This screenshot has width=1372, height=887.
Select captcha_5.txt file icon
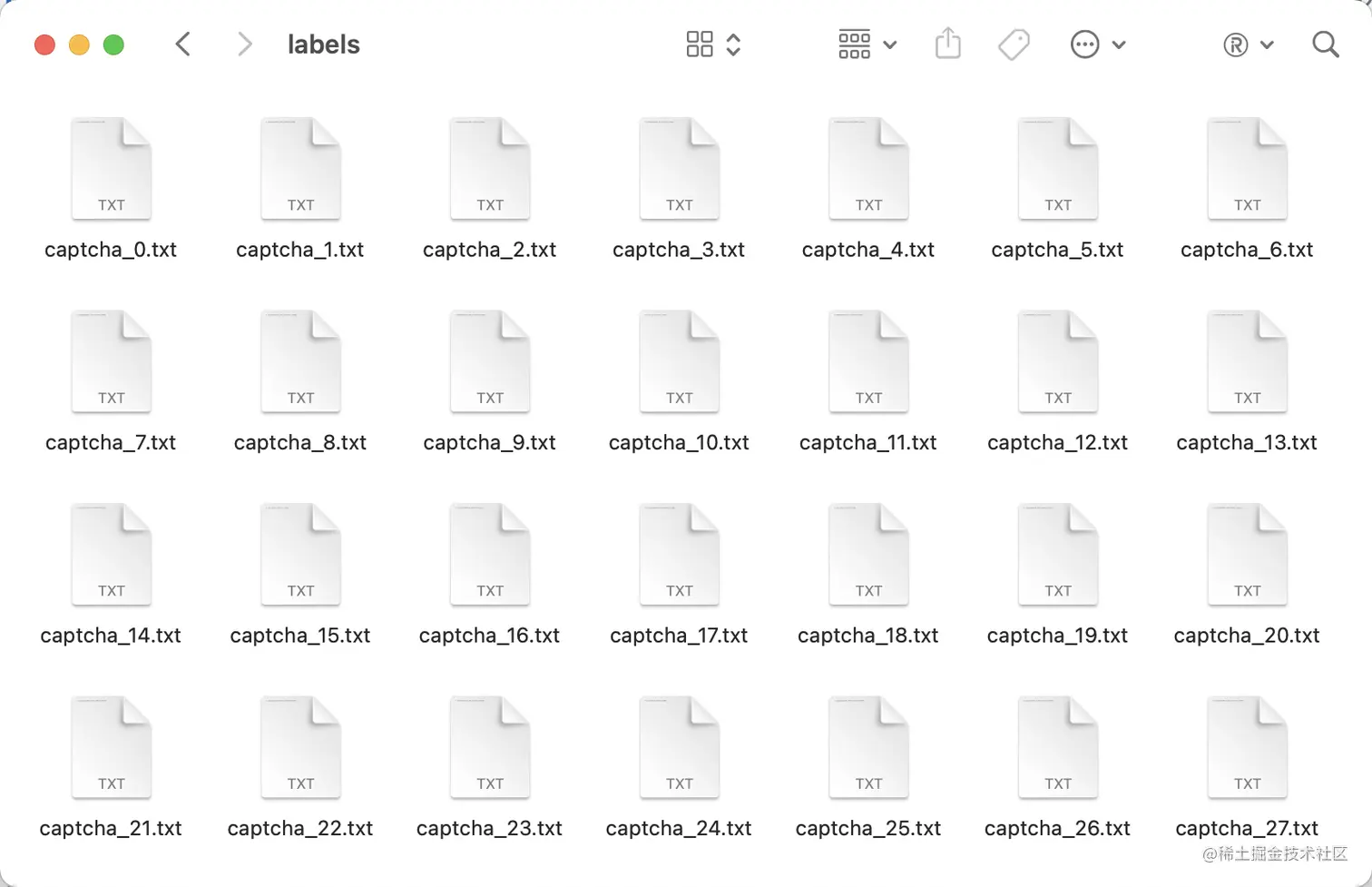click(x=1058, y=169)
